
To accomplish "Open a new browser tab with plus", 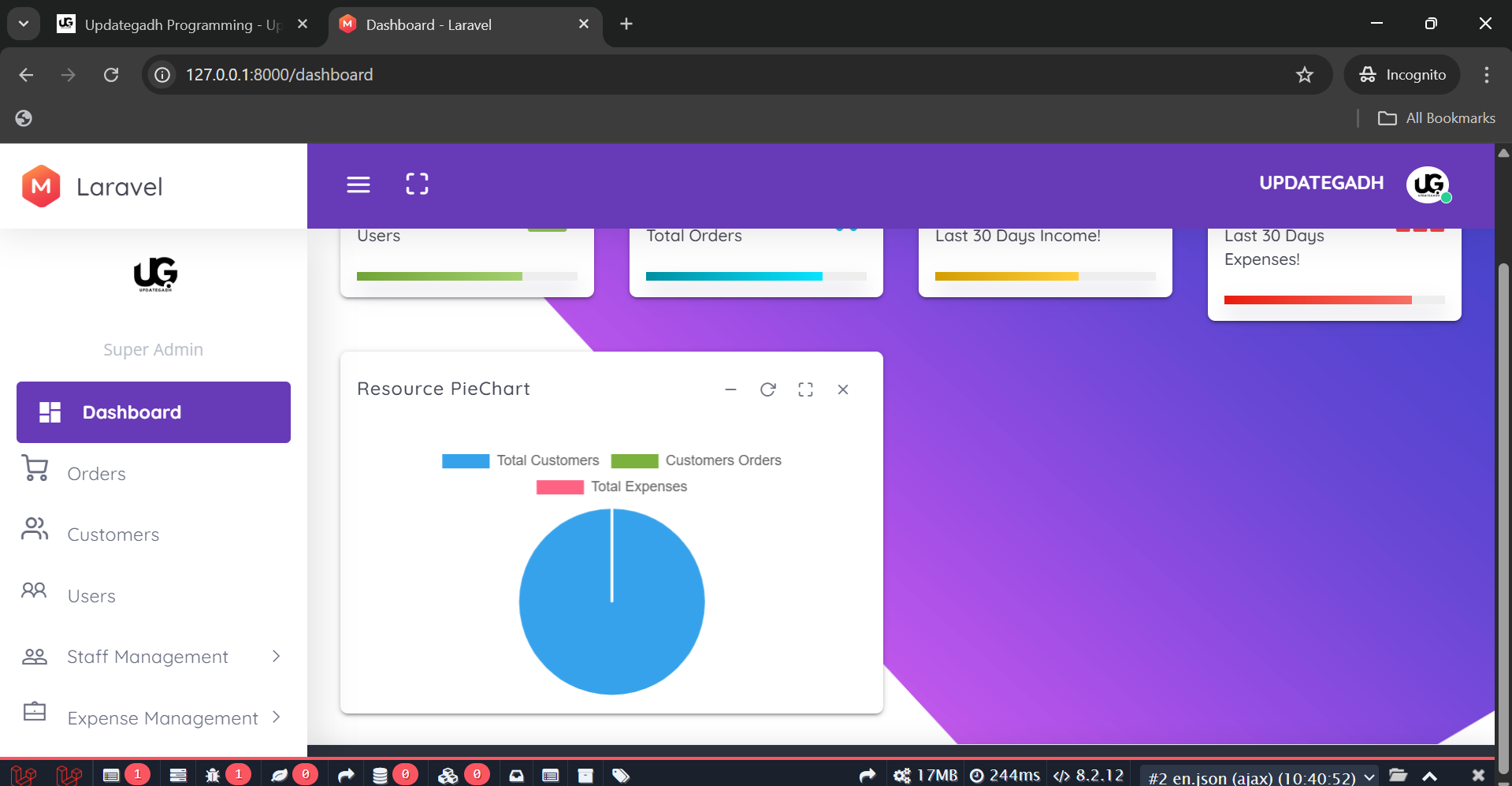I will tap(626, 24).
